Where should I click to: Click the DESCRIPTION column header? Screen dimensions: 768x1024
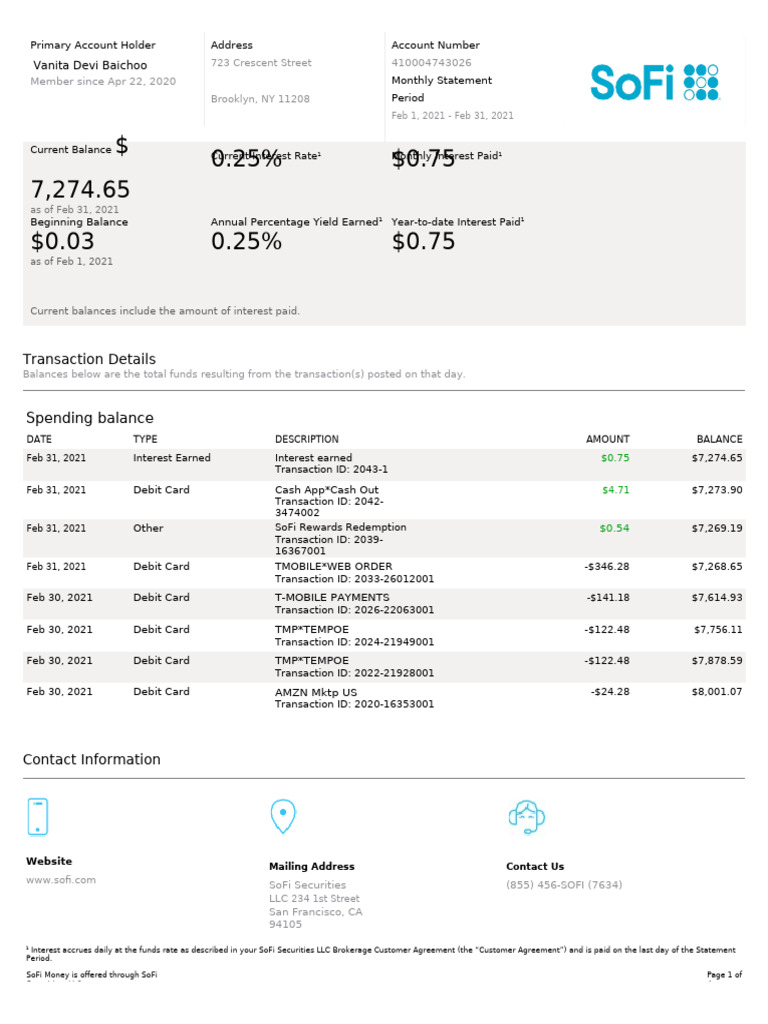tap(306, 439)
